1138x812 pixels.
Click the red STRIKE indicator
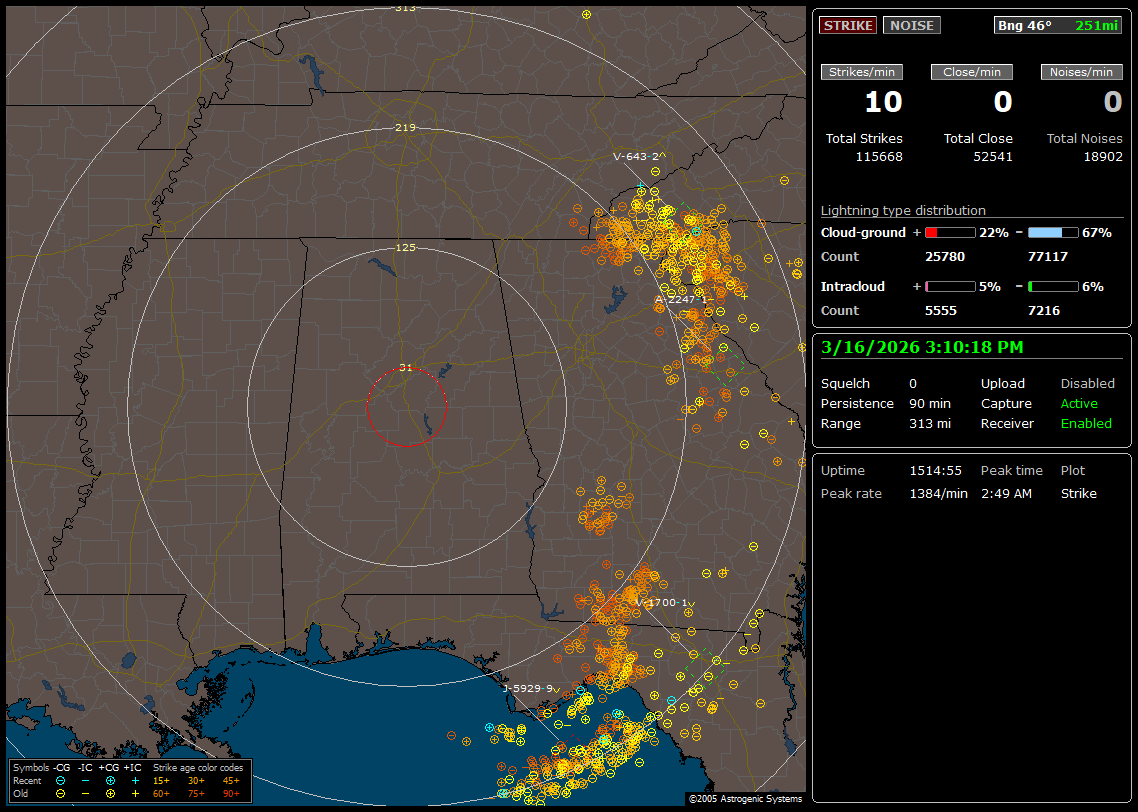point(848,26)
